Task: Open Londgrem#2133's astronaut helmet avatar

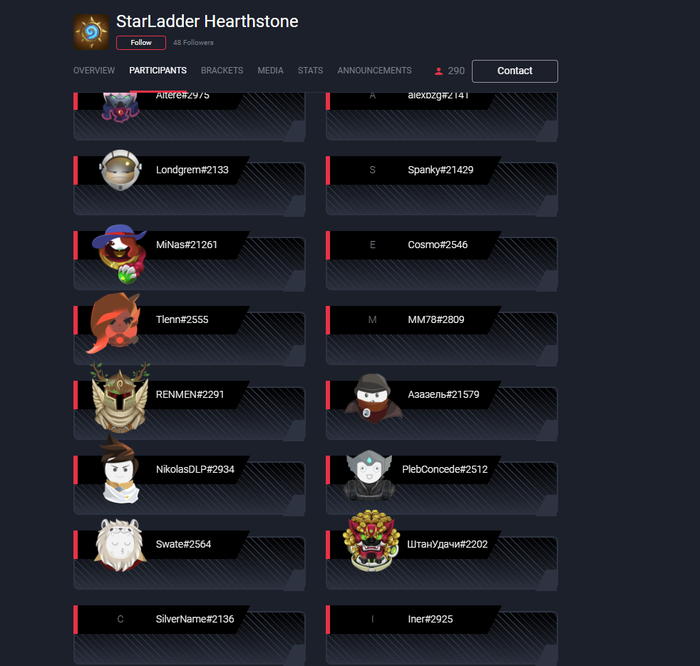Action: (121, 170)
